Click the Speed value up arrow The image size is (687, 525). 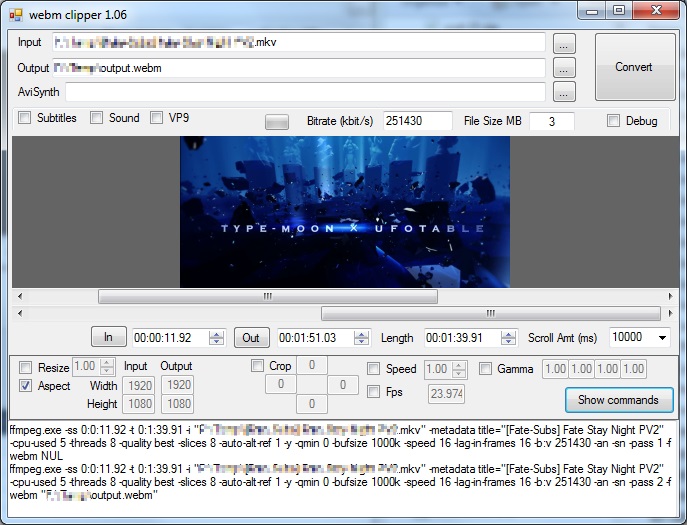[459, 365]
